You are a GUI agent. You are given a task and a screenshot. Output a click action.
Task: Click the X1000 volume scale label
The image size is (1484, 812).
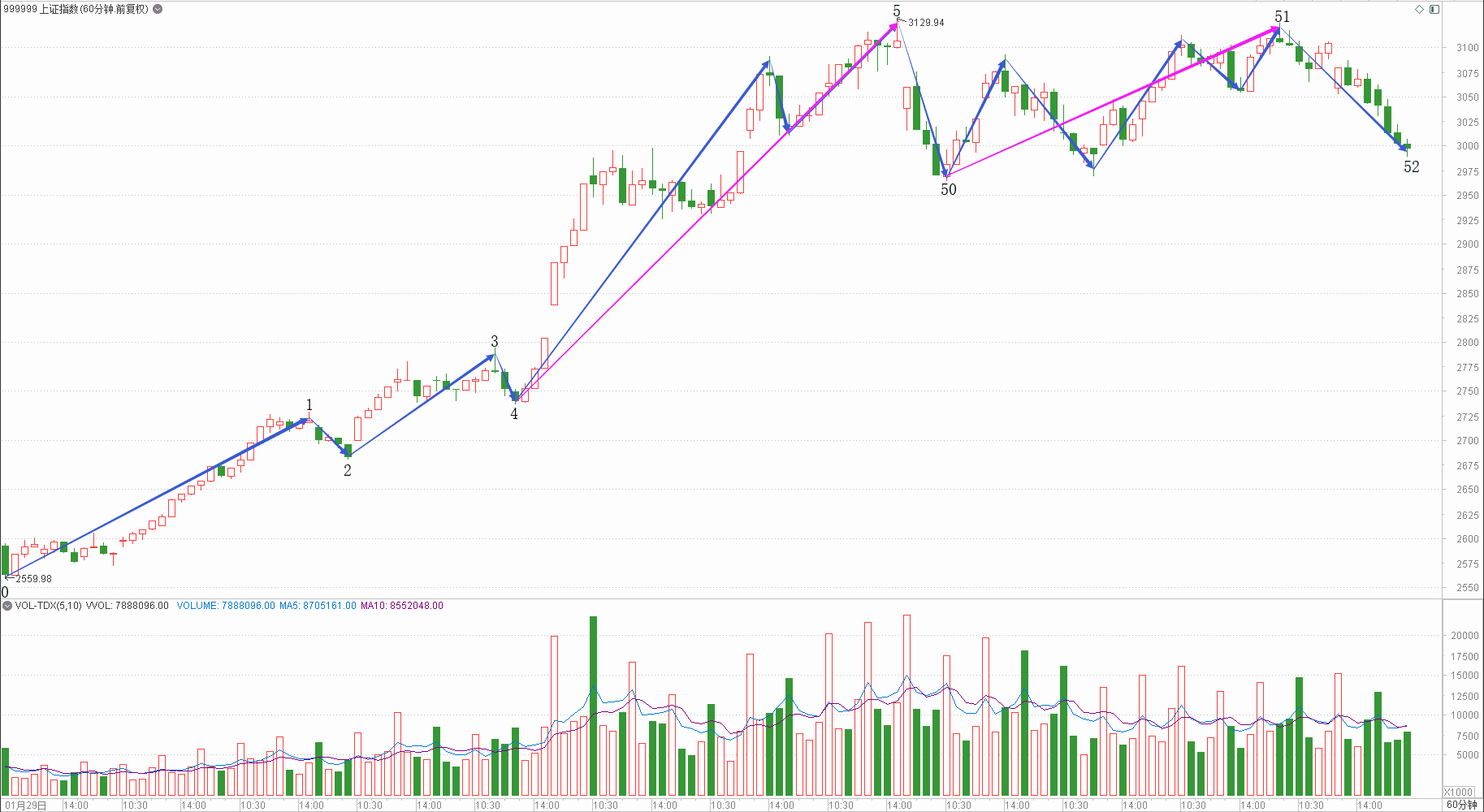1459,792
